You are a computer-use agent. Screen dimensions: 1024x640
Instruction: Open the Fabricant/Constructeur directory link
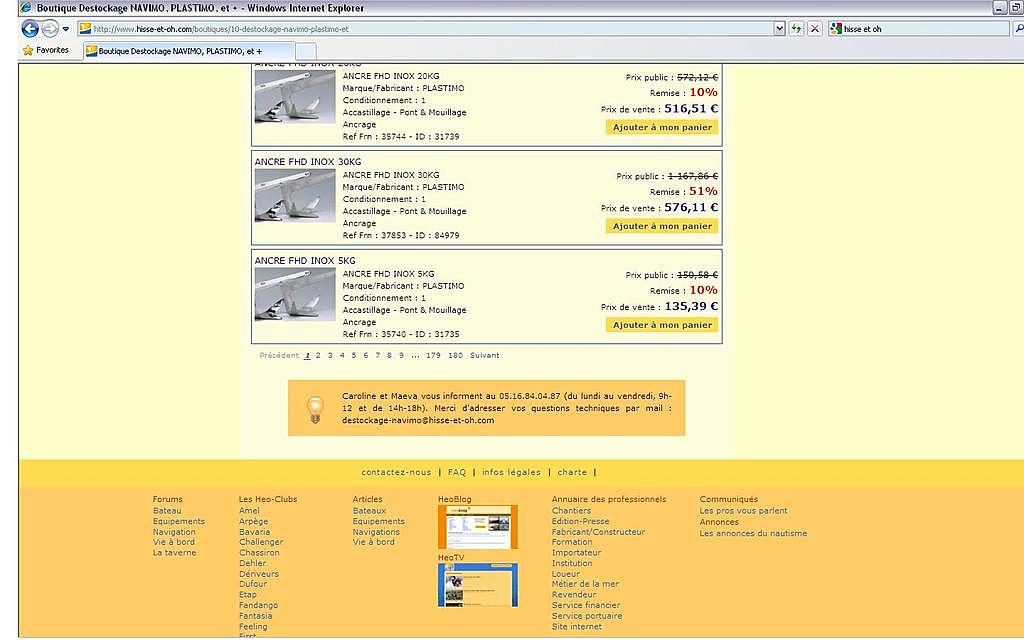[598, 532]
